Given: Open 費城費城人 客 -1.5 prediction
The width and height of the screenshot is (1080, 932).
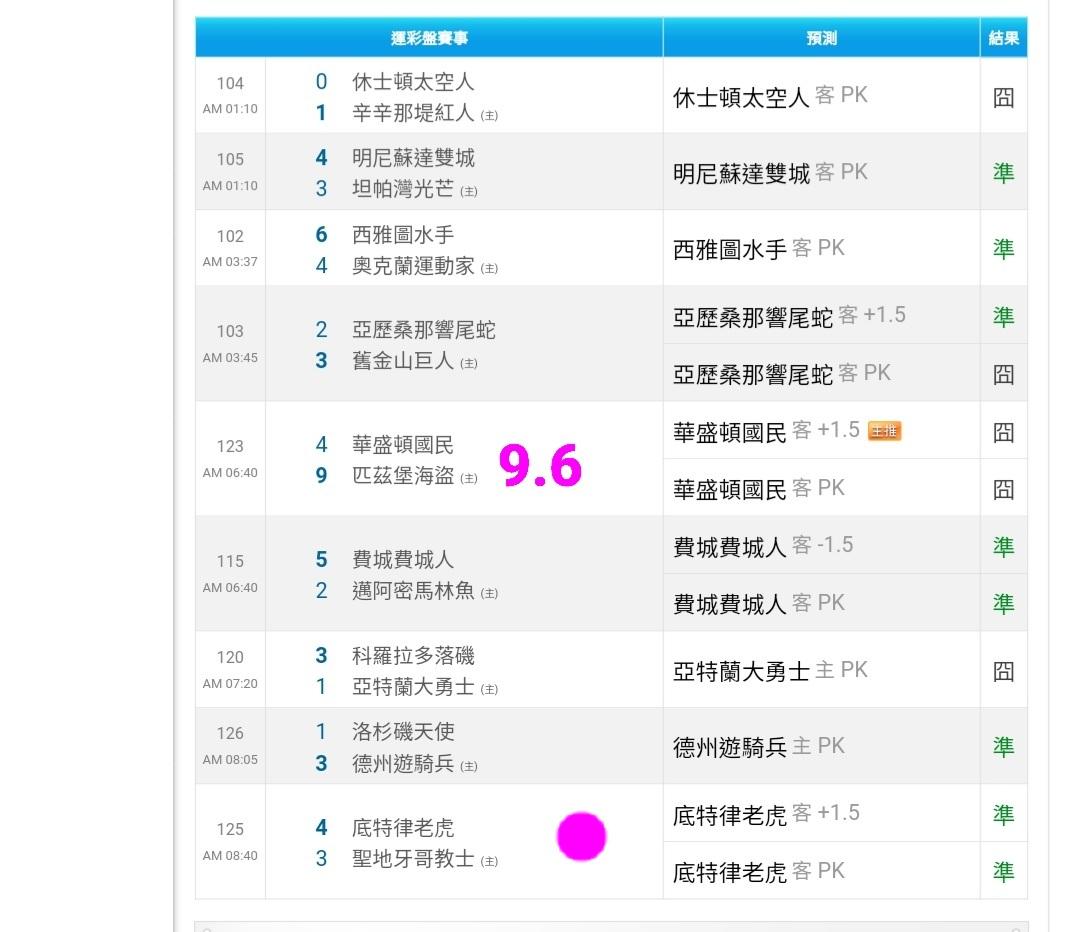Looking at the screenshot, I should click(763, 546).
